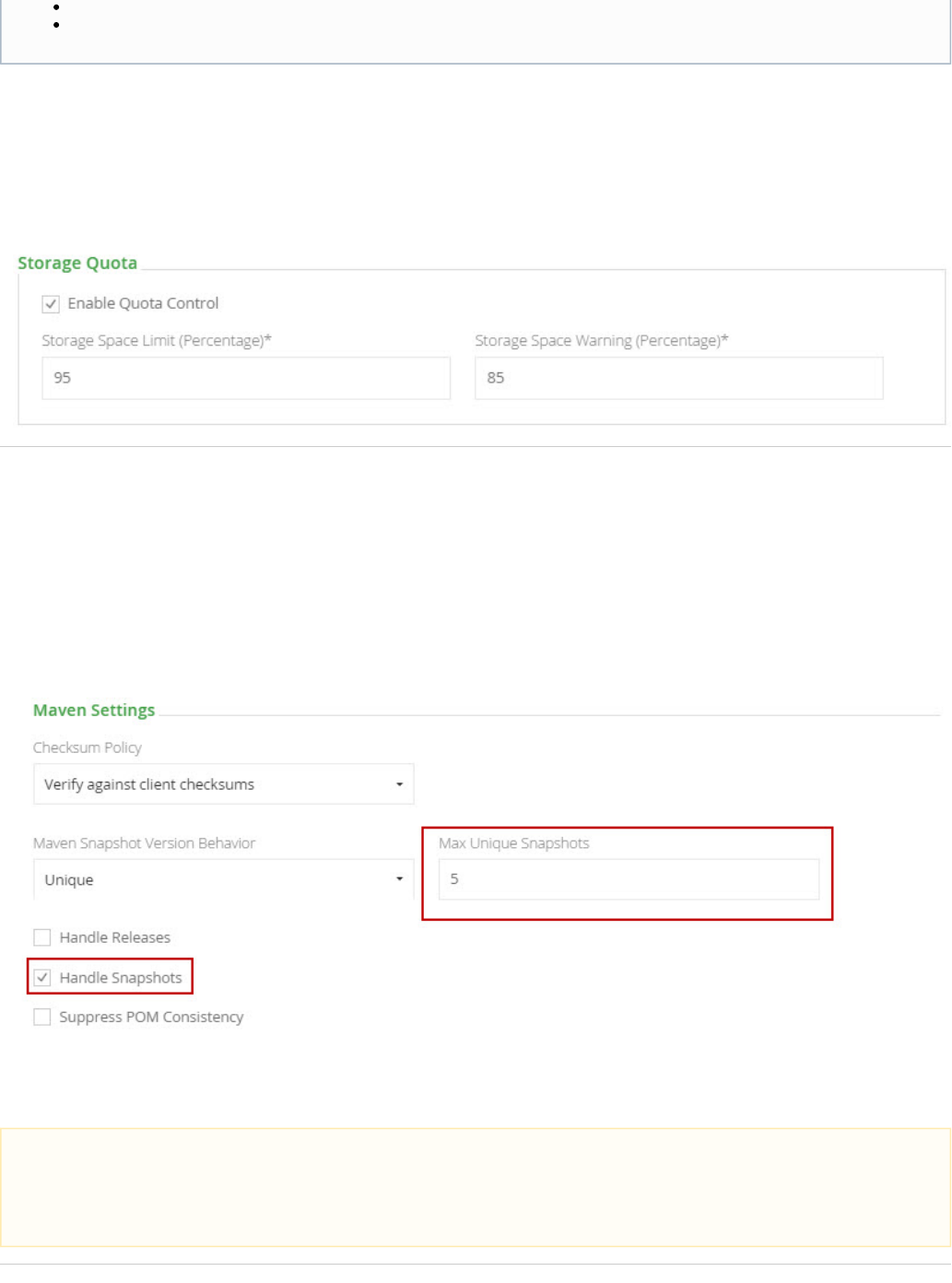Open the Checksum Policy dropdown
The width and height of the screenshot is (952, 1283).
pyautogui.click(x=223, y=784)
